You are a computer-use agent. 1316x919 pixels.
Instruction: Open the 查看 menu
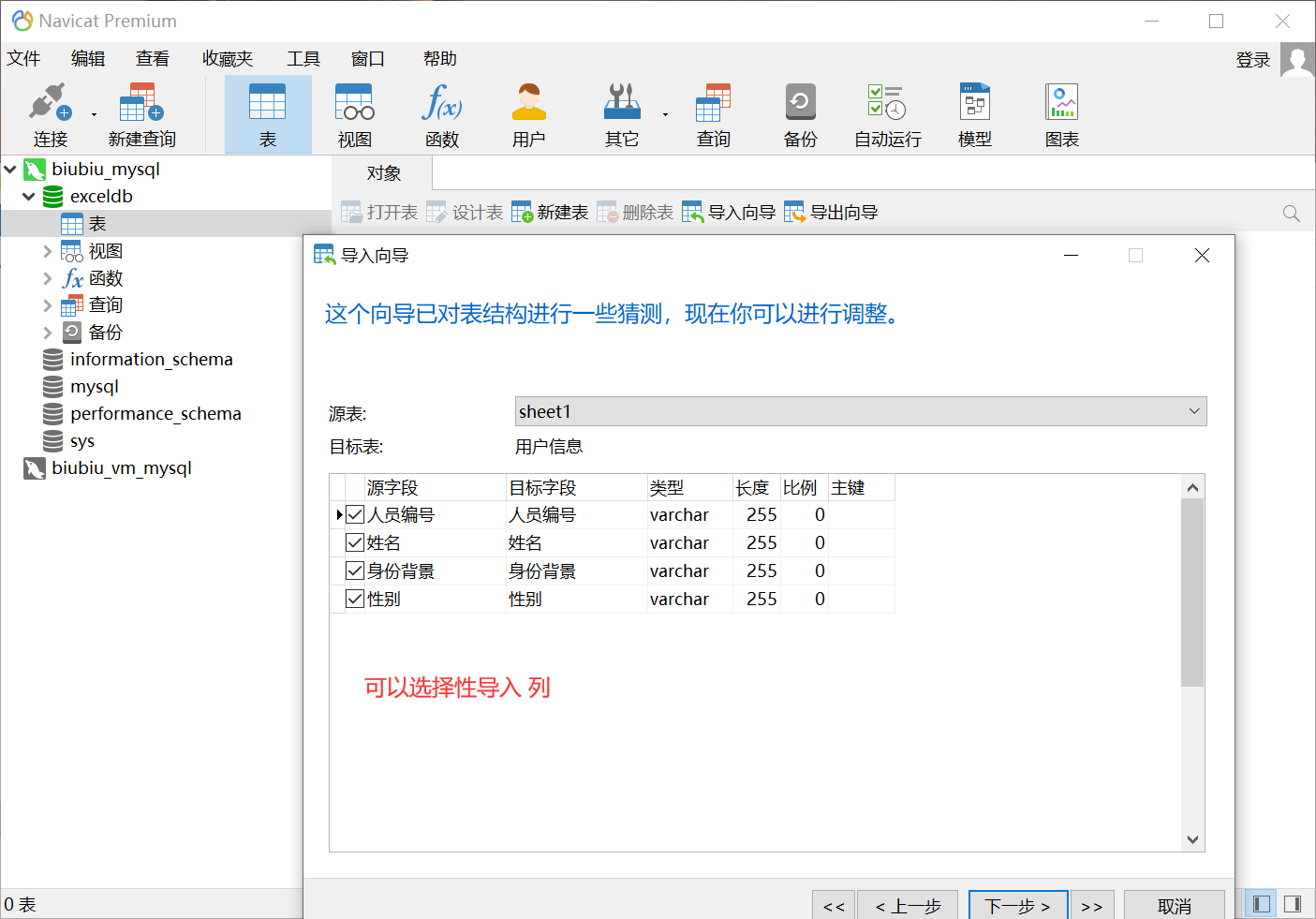(x=153, y=59)
